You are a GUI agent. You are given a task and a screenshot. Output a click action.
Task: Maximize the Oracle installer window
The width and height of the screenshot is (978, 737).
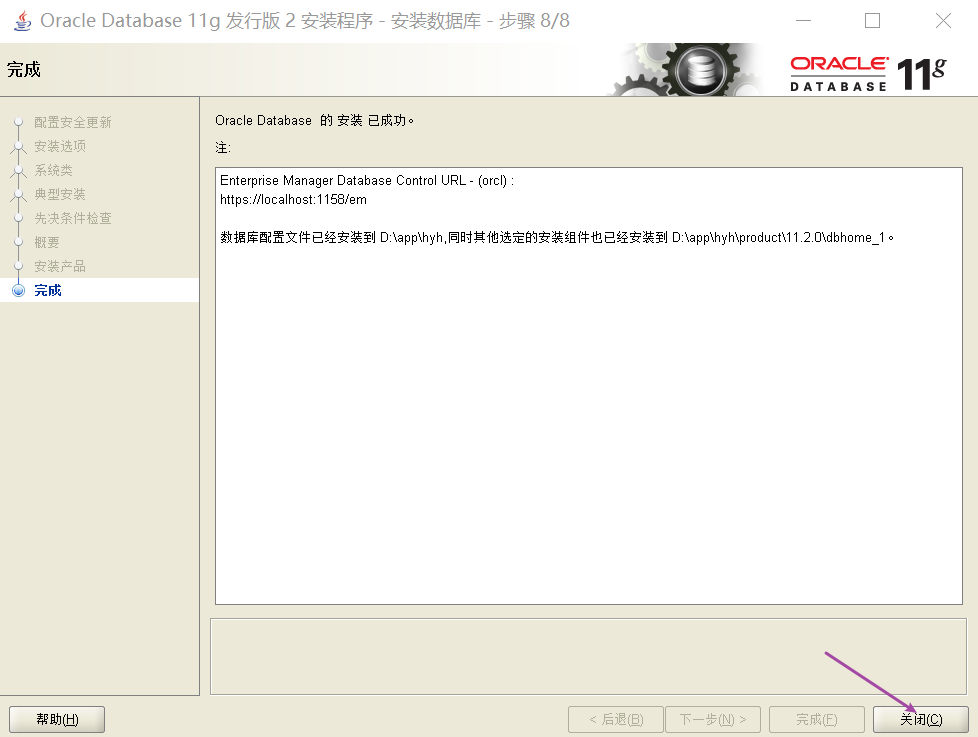[x=873, y=21]
